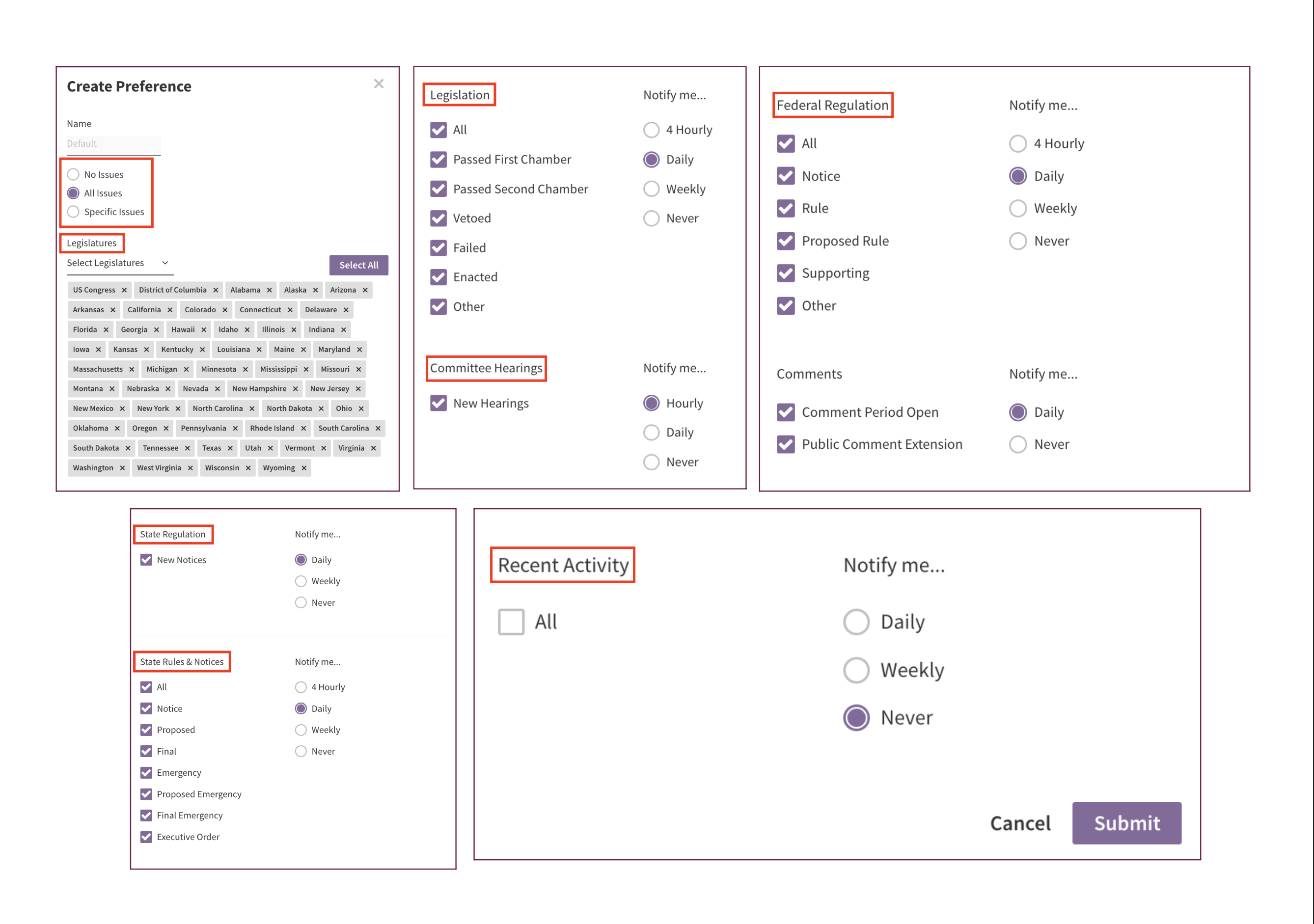Select the All Issues radio option
This screenshot has width=1314, height=924.
[x=73, y=193]
